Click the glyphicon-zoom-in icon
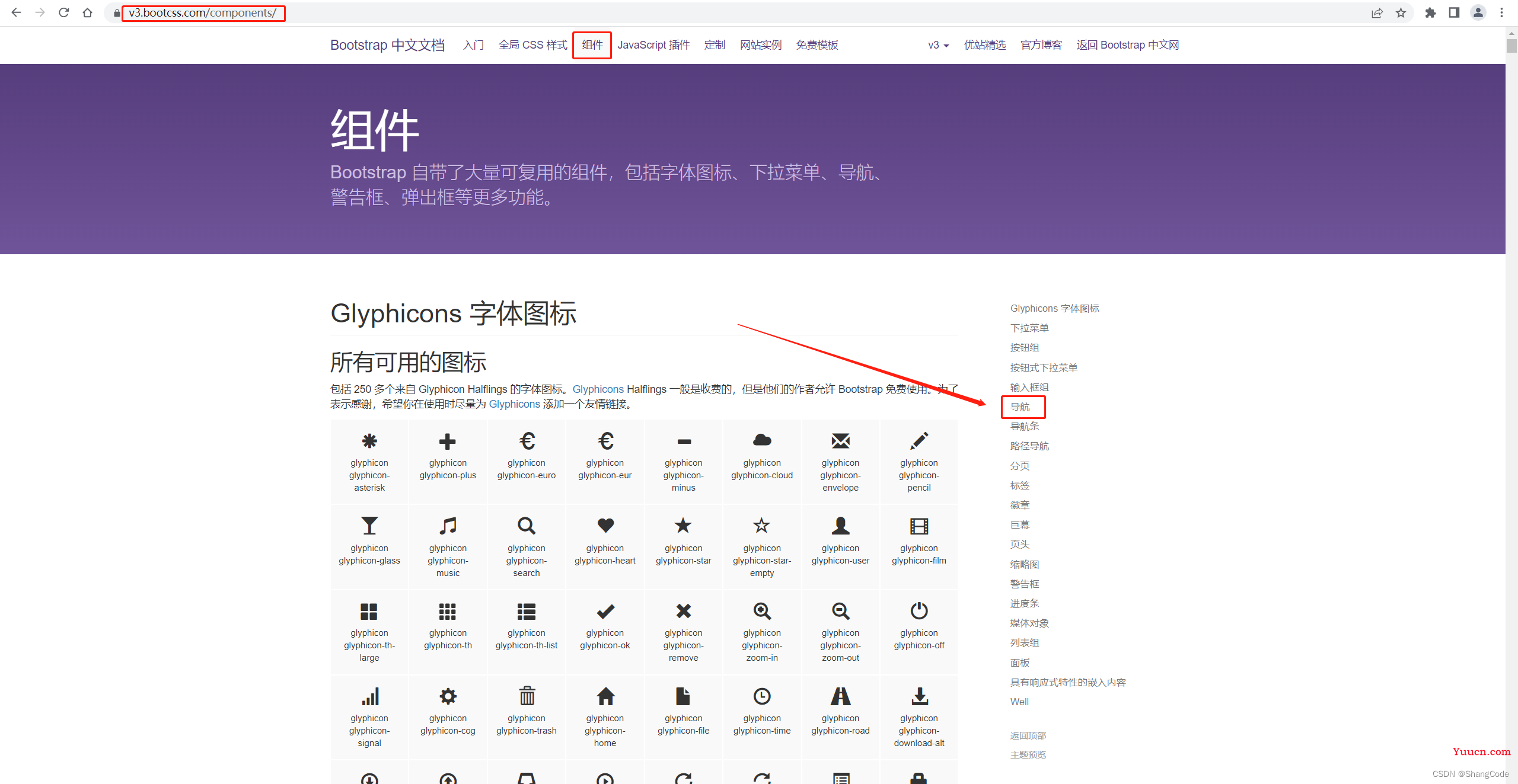The width and height of the screenshot is (1518, 784). point(762,611)
